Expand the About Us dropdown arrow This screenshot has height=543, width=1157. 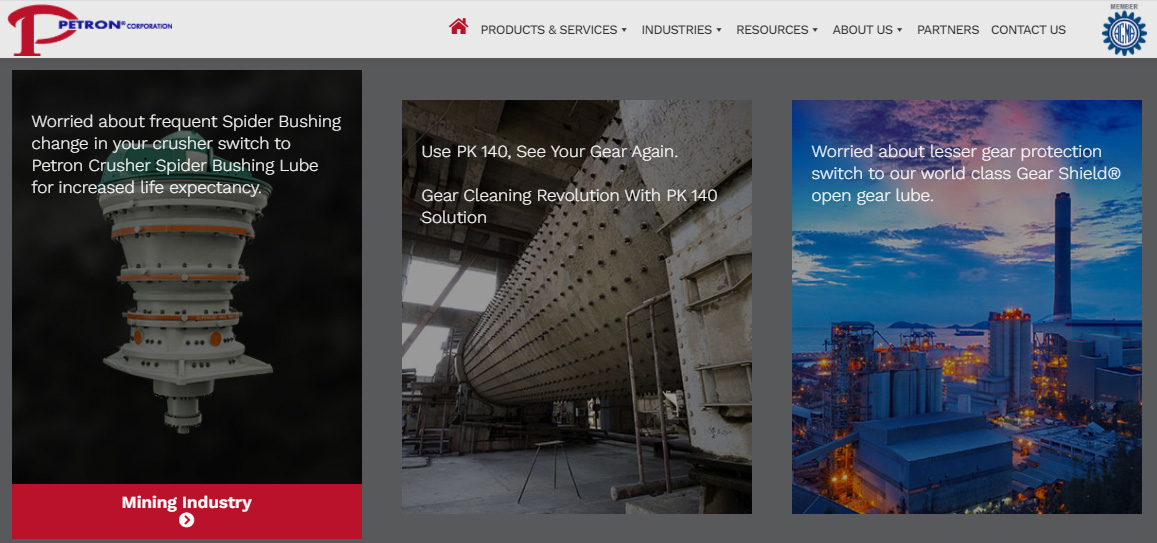tap(900, 30)
